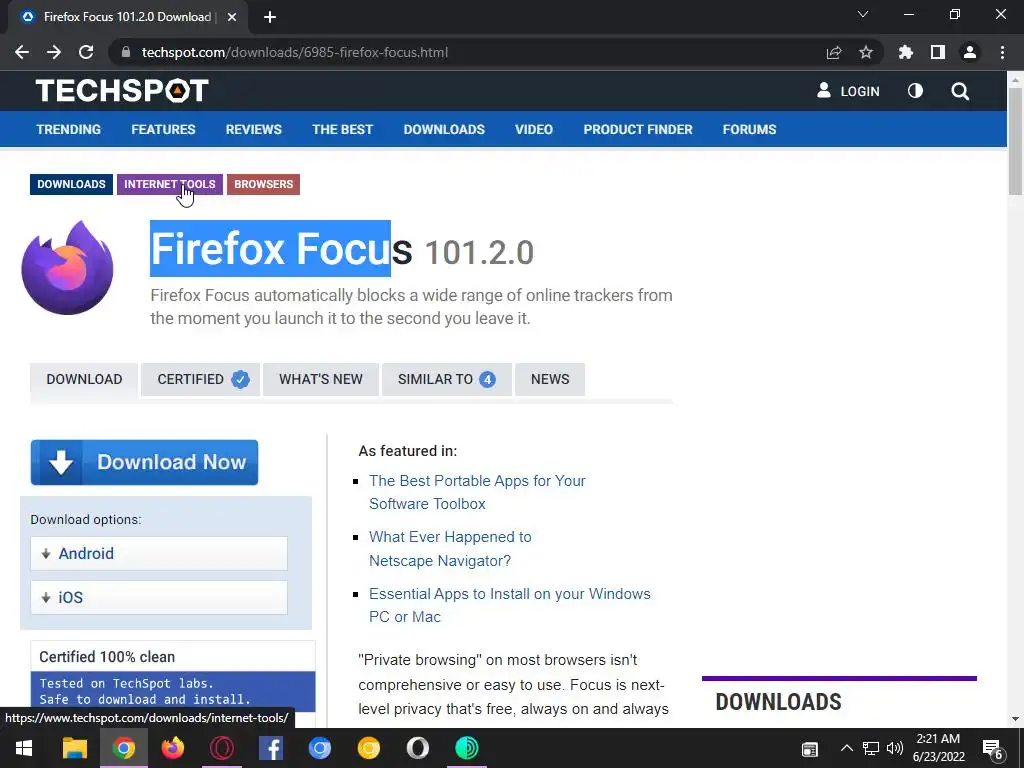Screen dimensions: 1024x768
Task: Select the SIMILAR TO tab
Action: point(447,379)
